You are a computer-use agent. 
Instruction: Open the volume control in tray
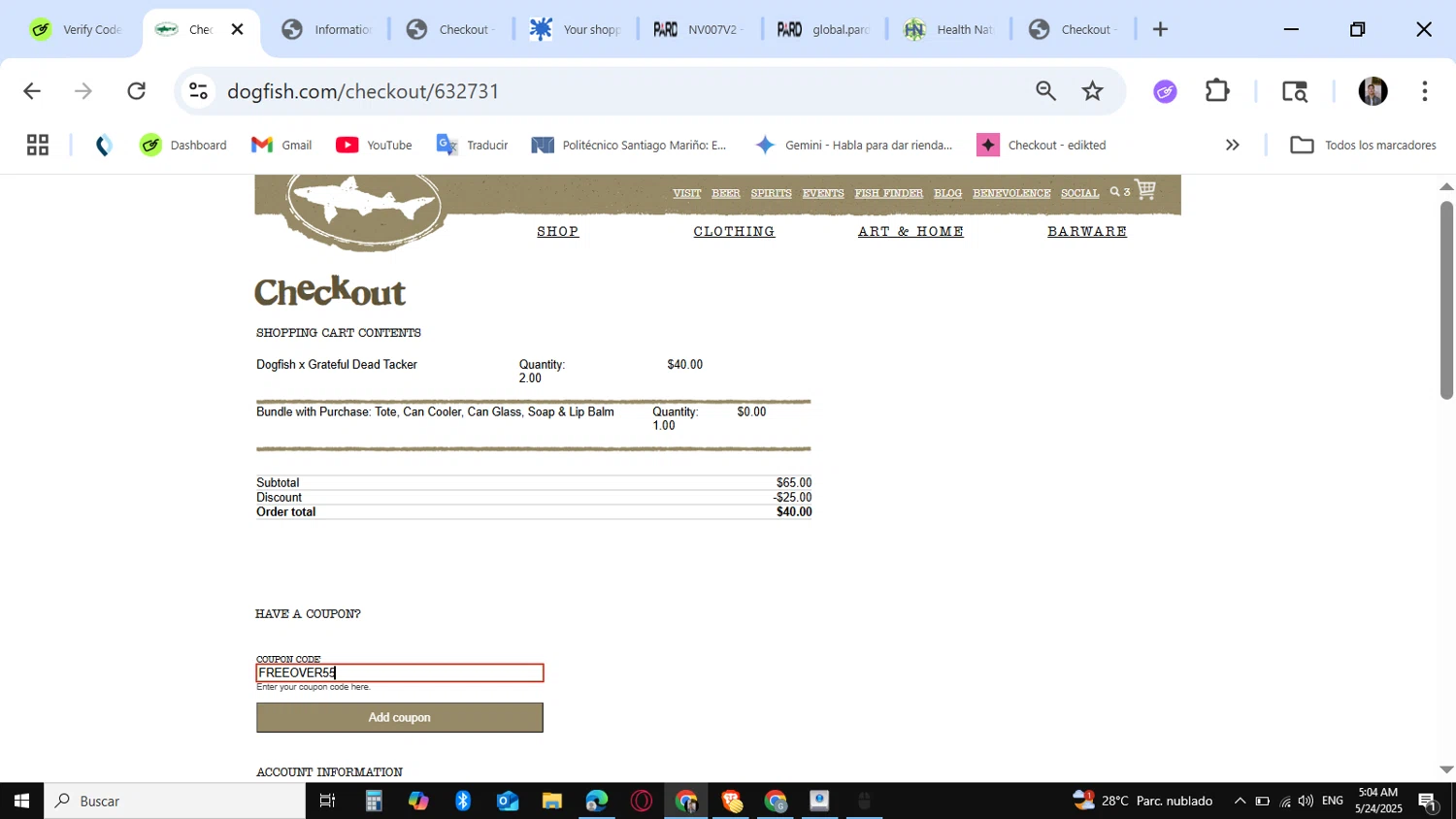pyautogui.click(x=1306, y=801)
